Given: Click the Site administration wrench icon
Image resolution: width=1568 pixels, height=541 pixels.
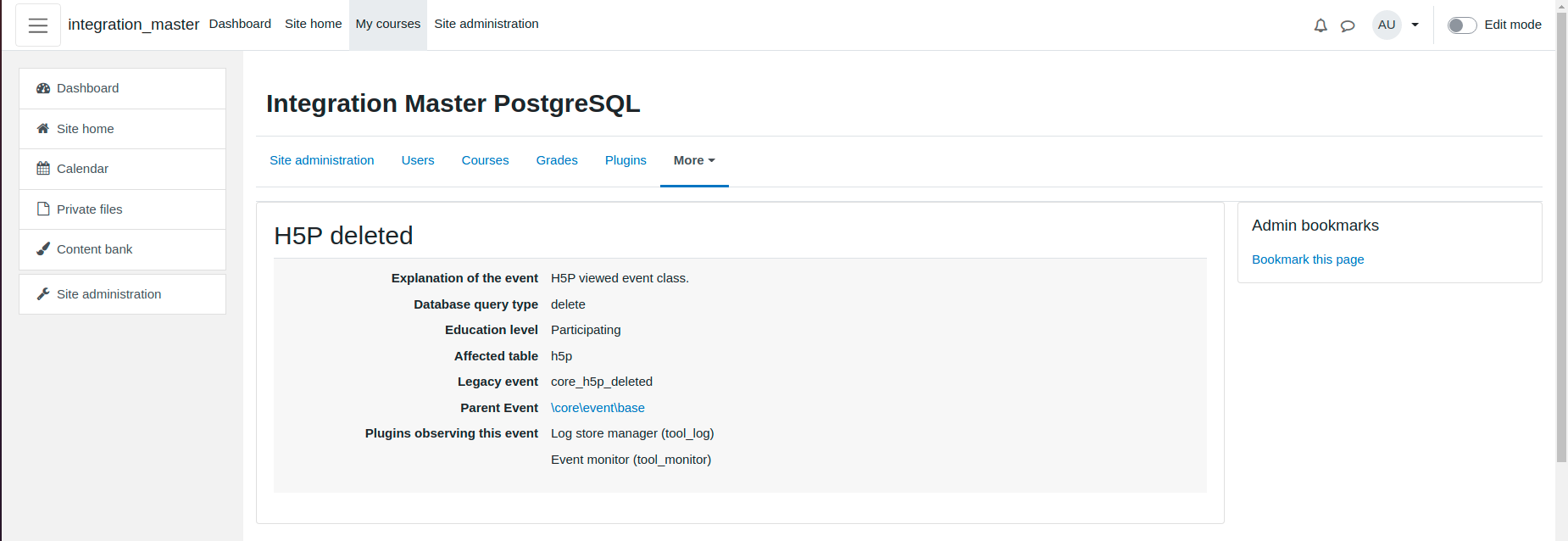Looking at the screenshot, I should [43, 294].
